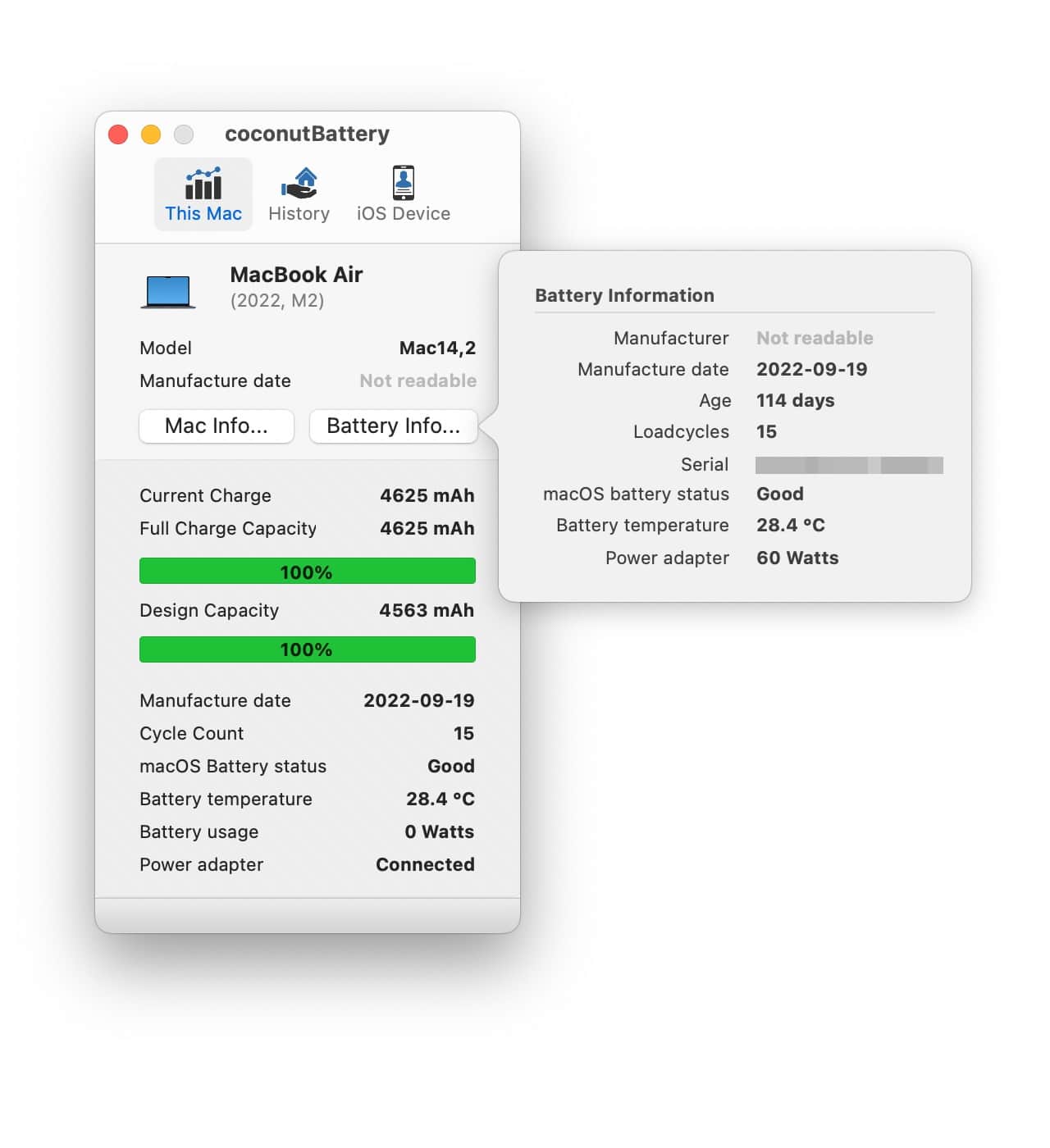Open the History tab icon
Image resolution: width=1050 pixels, height=1148 pixels.
[299, 184]
